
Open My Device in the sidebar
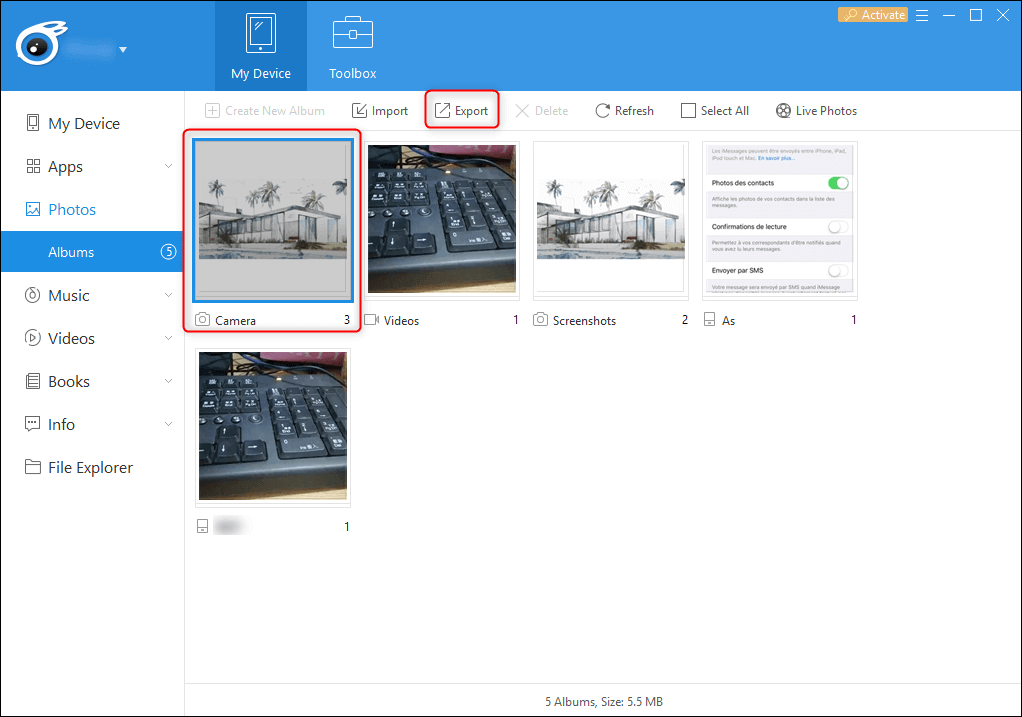click(x=92, y=123)
